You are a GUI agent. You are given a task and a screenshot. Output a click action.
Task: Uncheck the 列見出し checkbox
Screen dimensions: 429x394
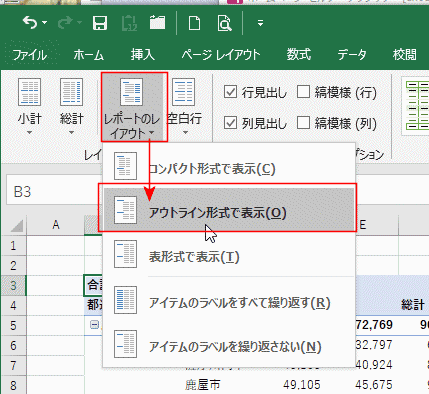tap(230, 123)
